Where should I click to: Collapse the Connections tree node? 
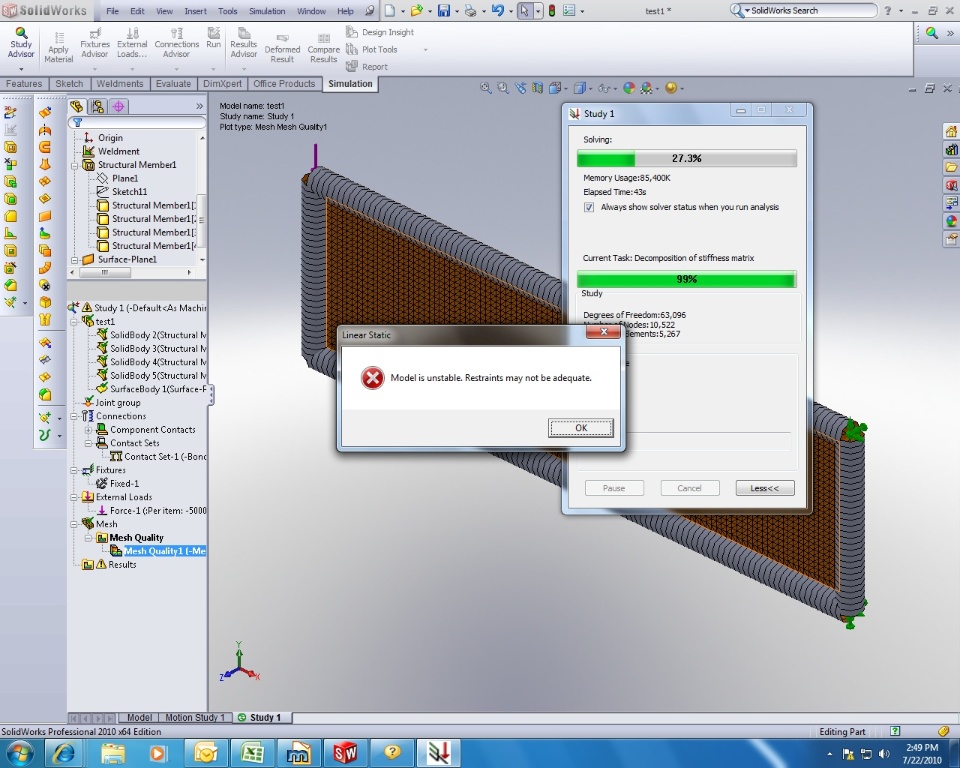click(x=74, y=416)
